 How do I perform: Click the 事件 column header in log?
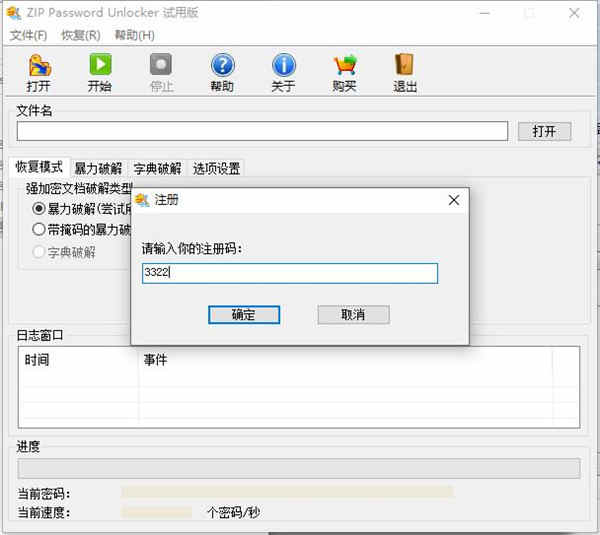pyautogui.click(x=155, y=360)
